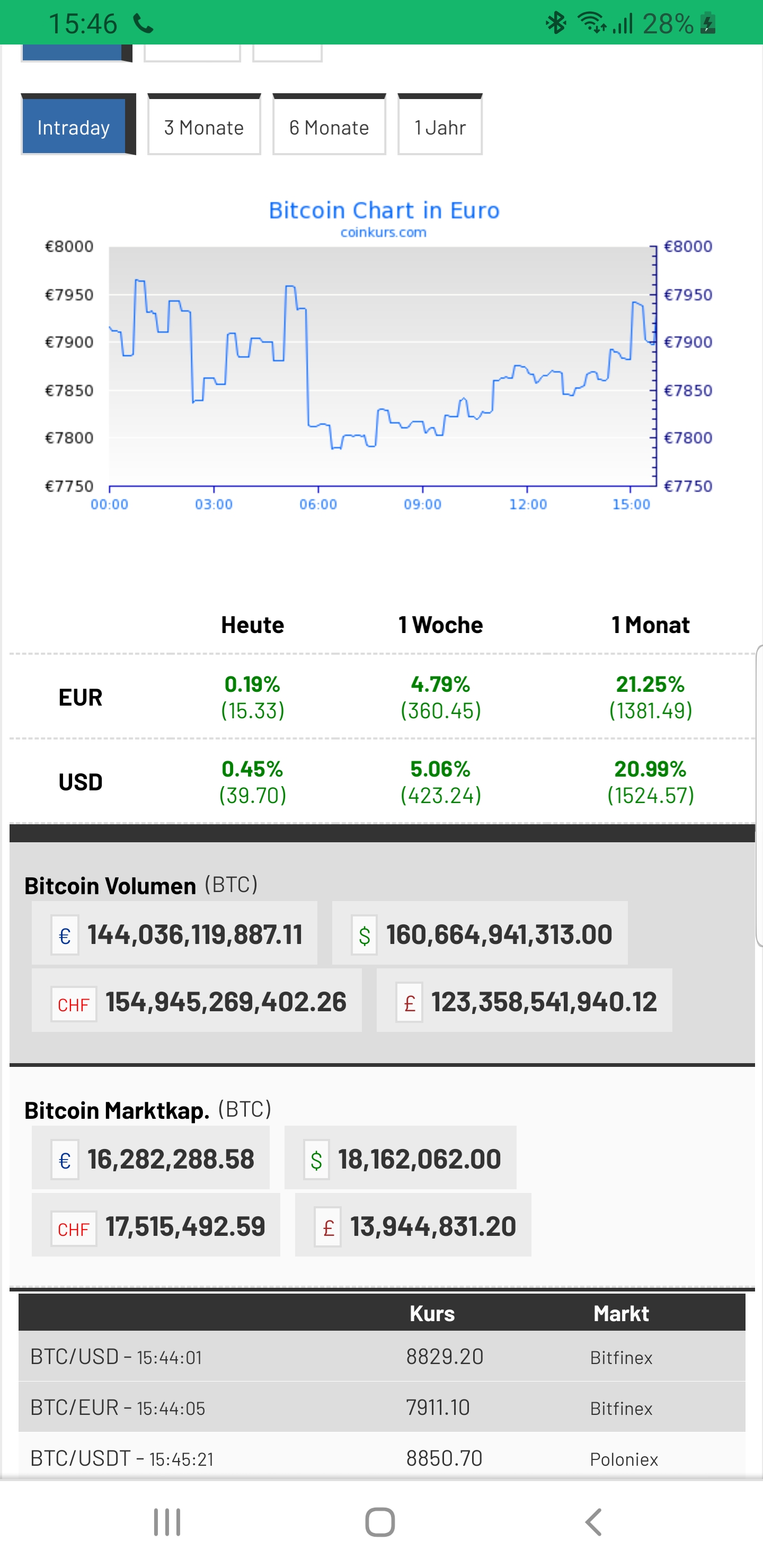This screenshot has width=763, height=1568.
Task: Select the Intraday chart tab
Action: point(74,127)
